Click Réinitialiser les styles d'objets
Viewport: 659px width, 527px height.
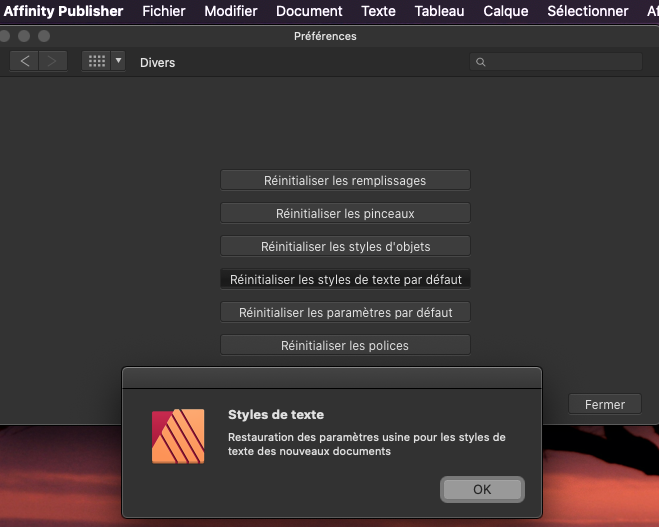click(x=345, y=246)
